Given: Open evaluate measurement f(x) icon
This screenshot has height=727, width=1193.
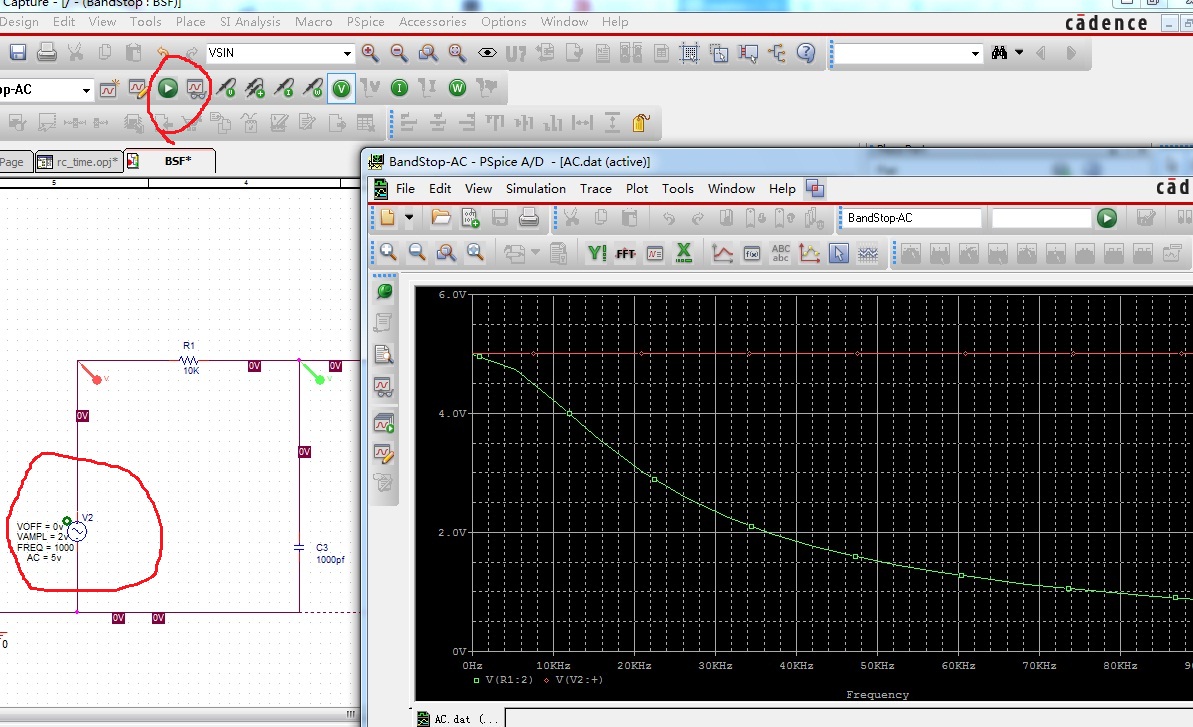Looking at the screenshot, I should 751,253.
